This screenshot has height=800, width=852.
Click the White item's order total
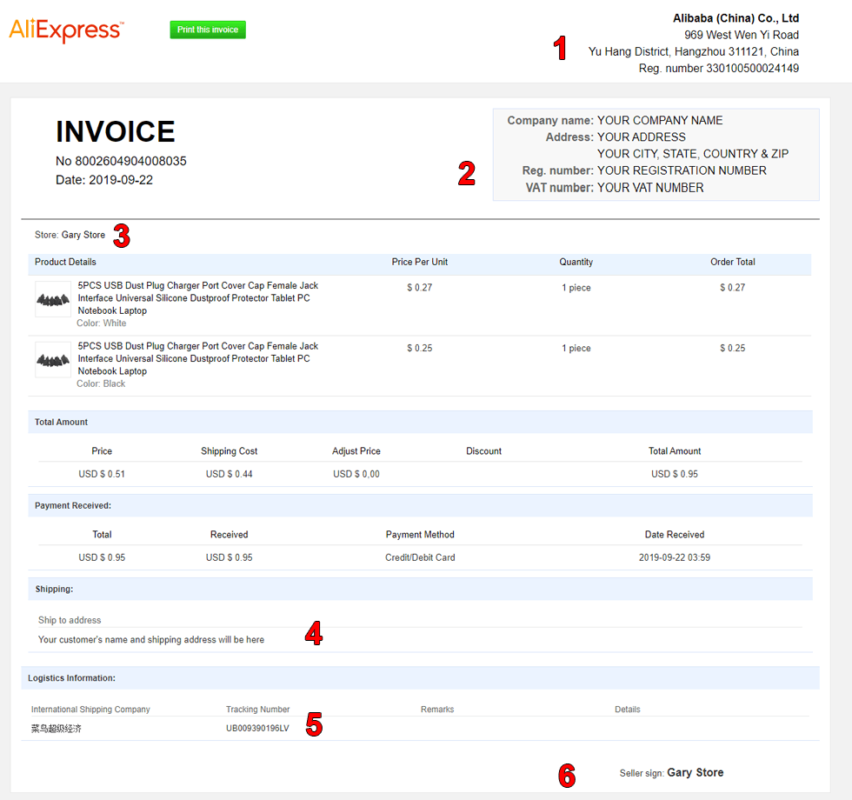(732, 288)
